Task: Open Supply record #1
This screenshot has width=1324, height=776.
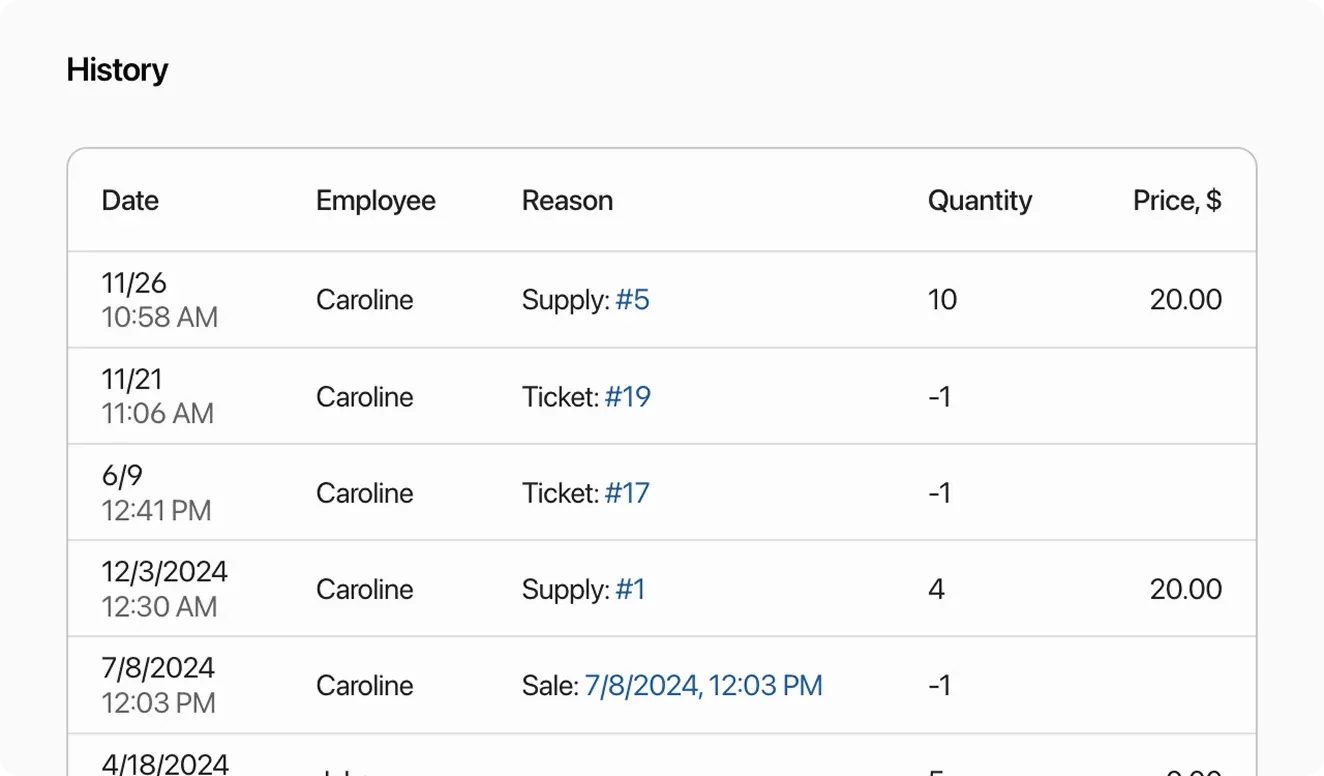Action: point(630,590)
